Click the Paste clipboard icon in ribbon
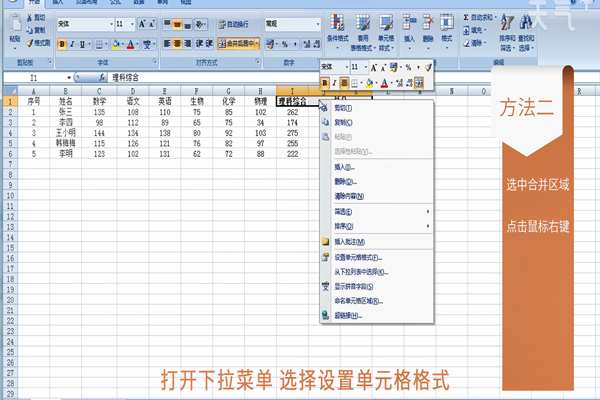 15,24
